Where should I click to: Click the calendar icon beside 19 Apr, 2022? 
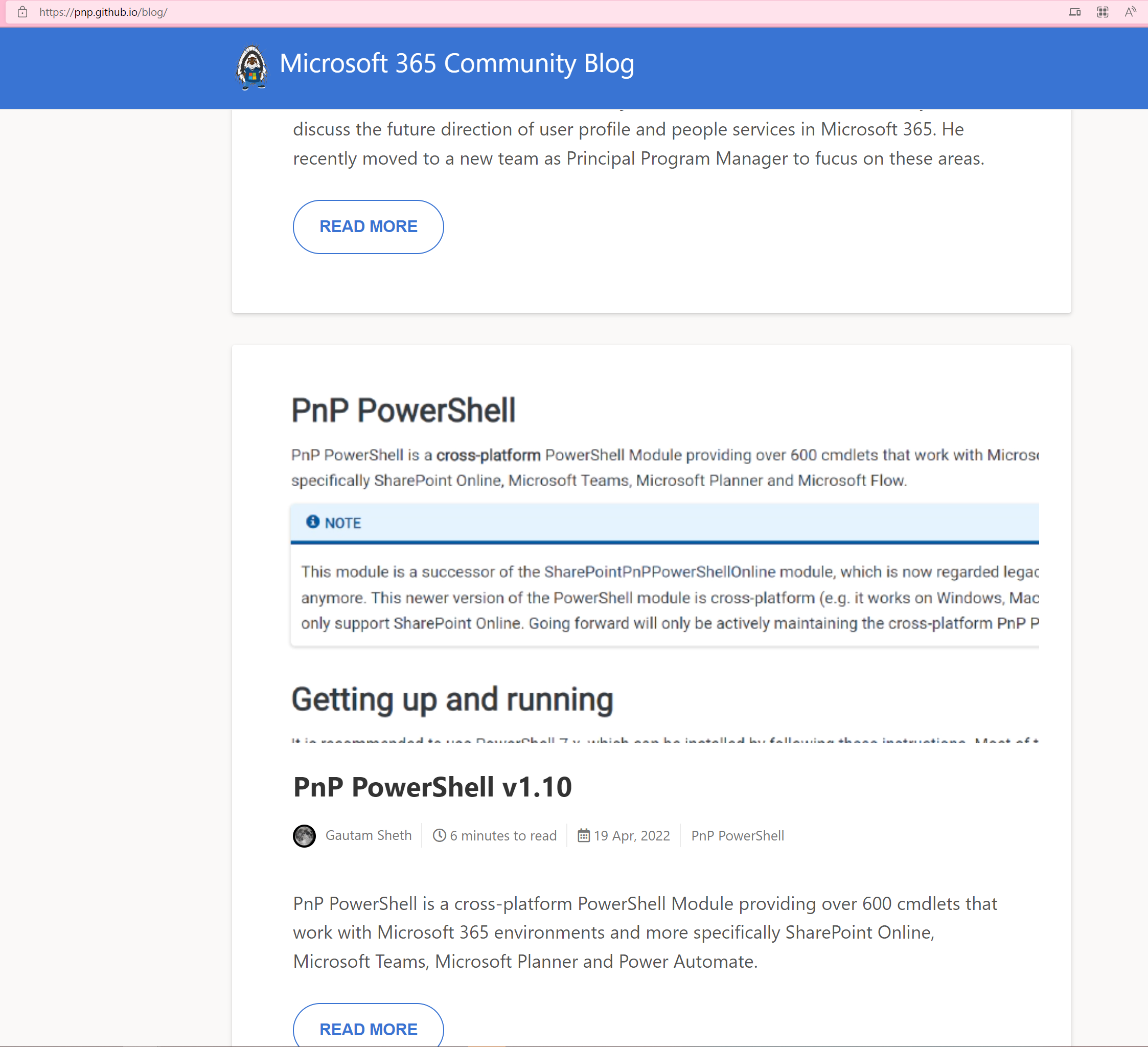pyautogui.click(x=584, y=835)
